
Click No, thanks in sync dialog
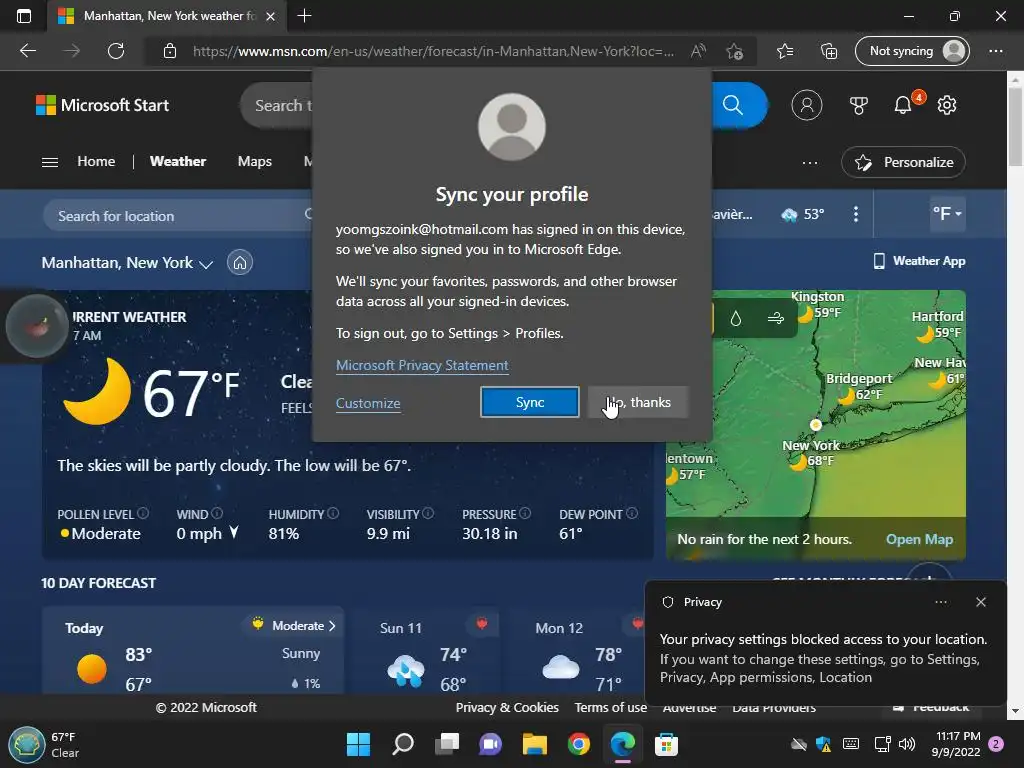638,402
